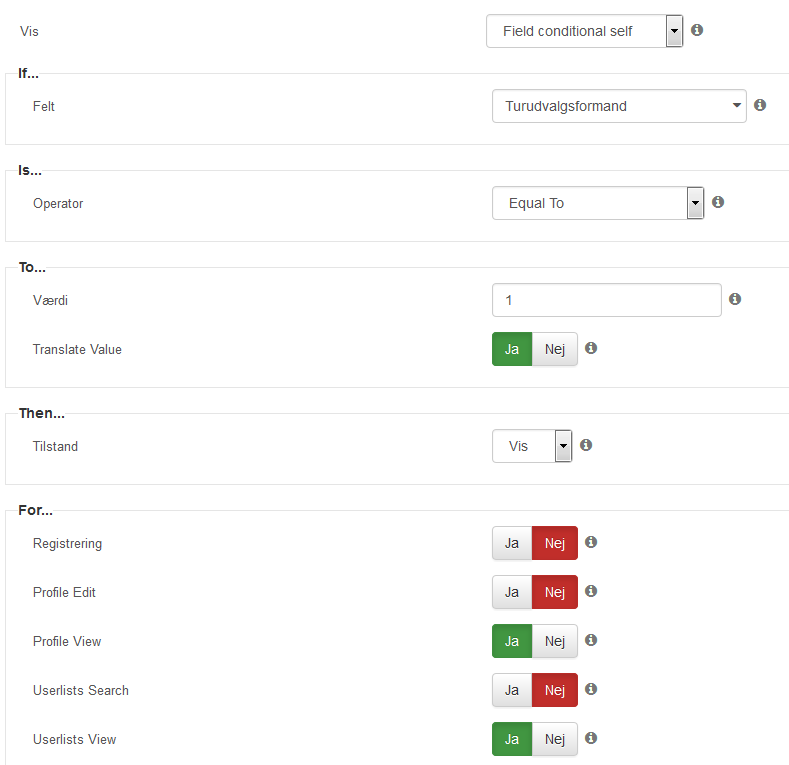The width and height of the screenshot is (789, 765).
Task: Open the Turudvalgsformand field dropdown
Action: point(619,106)
